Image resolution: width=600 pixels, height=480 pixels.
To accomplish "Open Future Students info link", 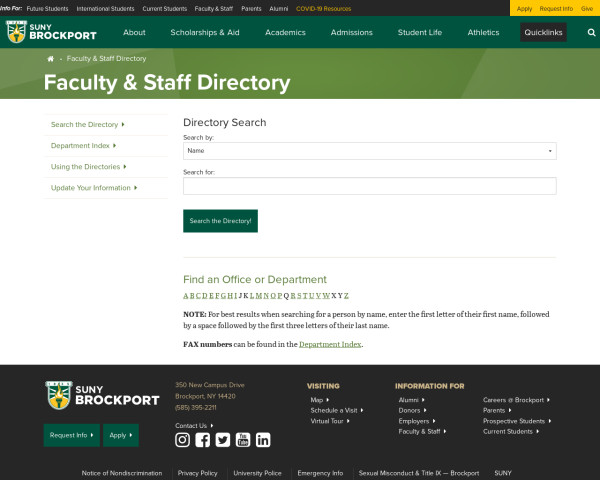I will [x=47, y=8].
